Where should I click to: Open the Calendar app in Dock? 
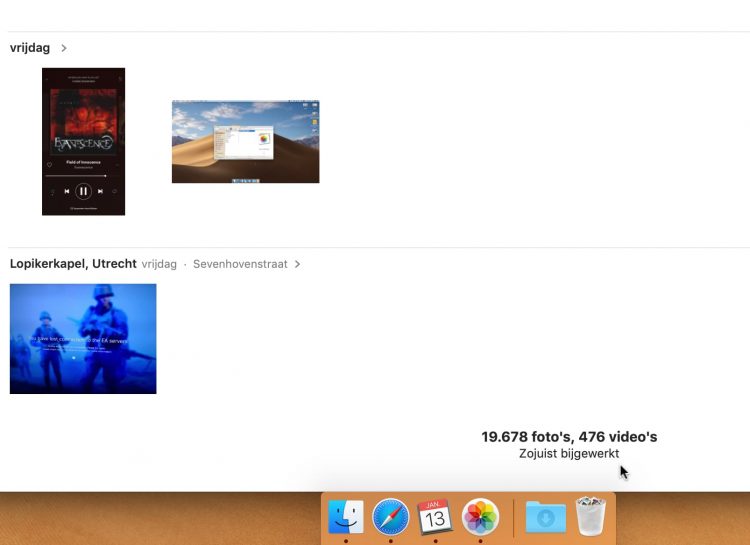click(435, 517)
